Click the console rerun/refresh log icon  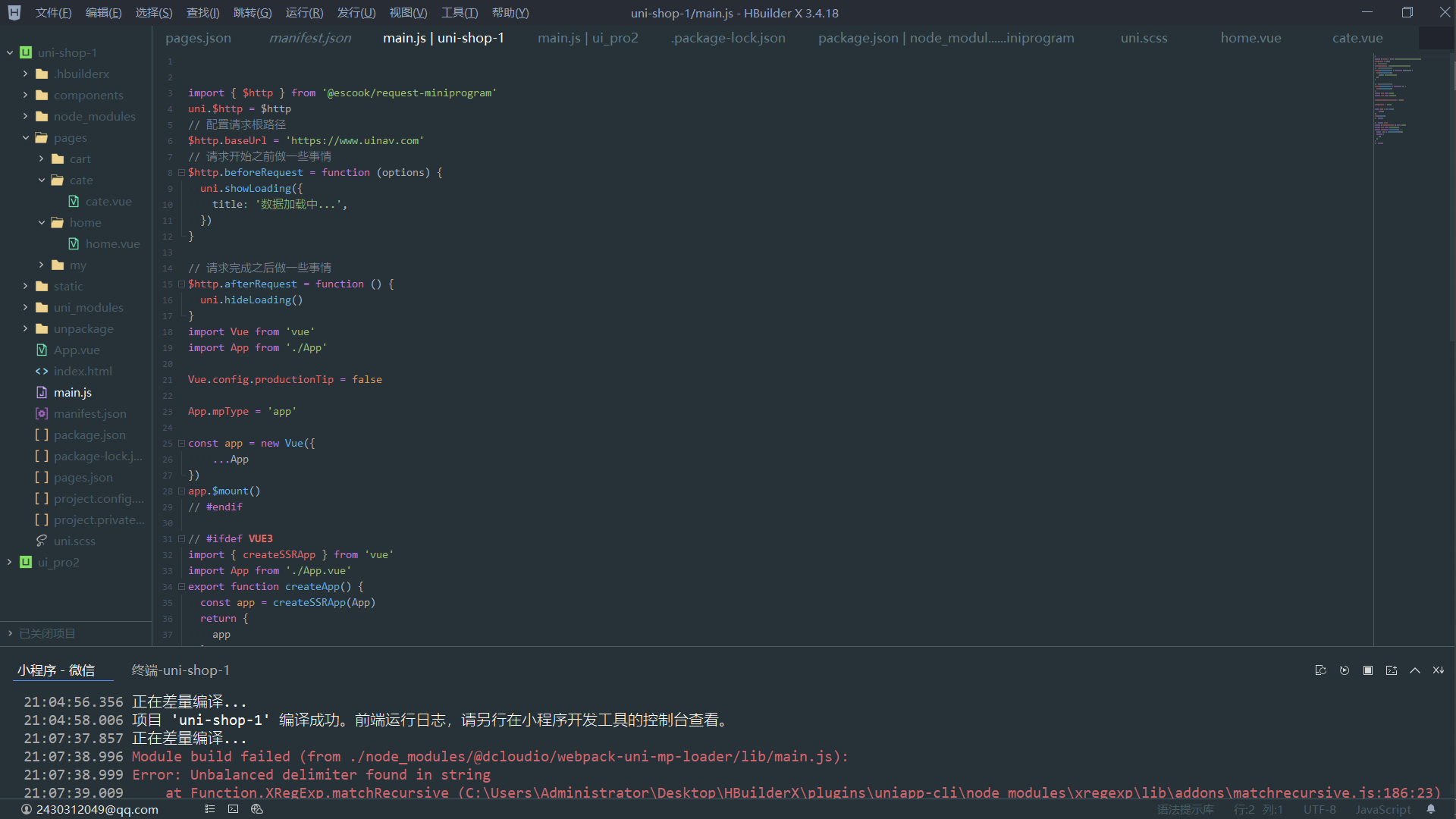click(x=1320, y=670)
